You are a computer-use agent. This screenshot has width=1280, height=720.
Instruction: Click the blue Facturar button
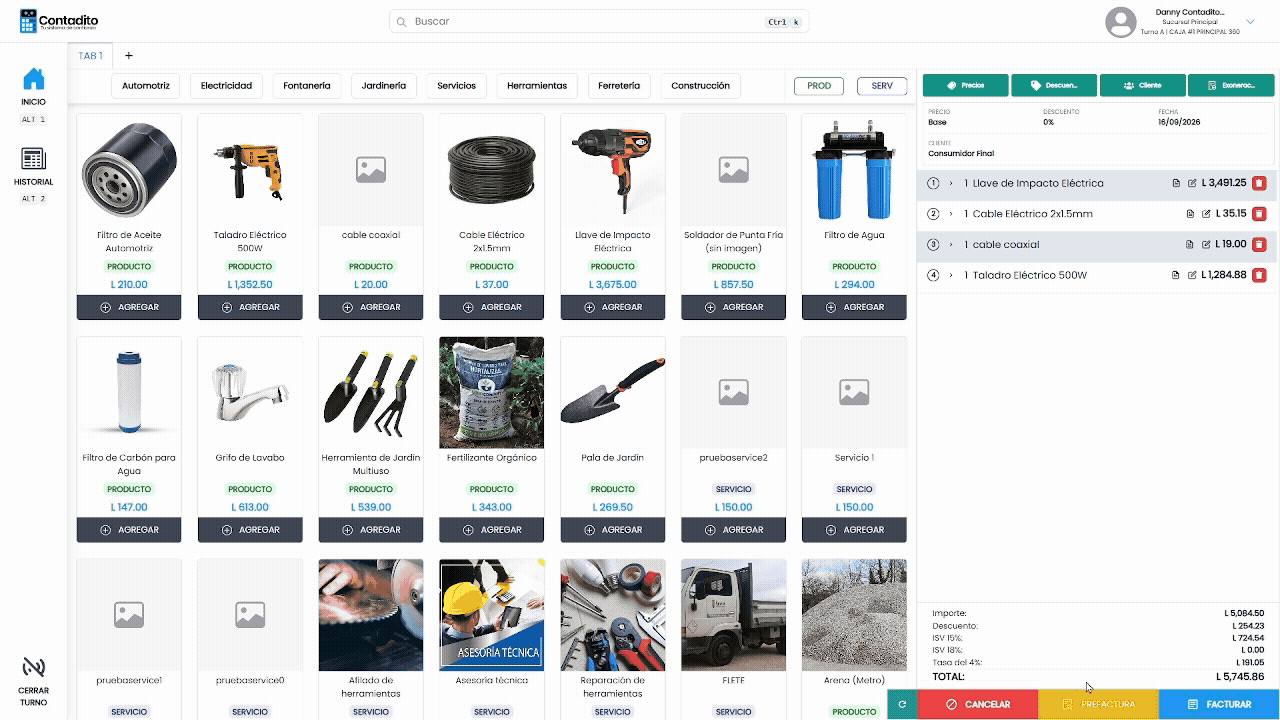pos(1219,704)
